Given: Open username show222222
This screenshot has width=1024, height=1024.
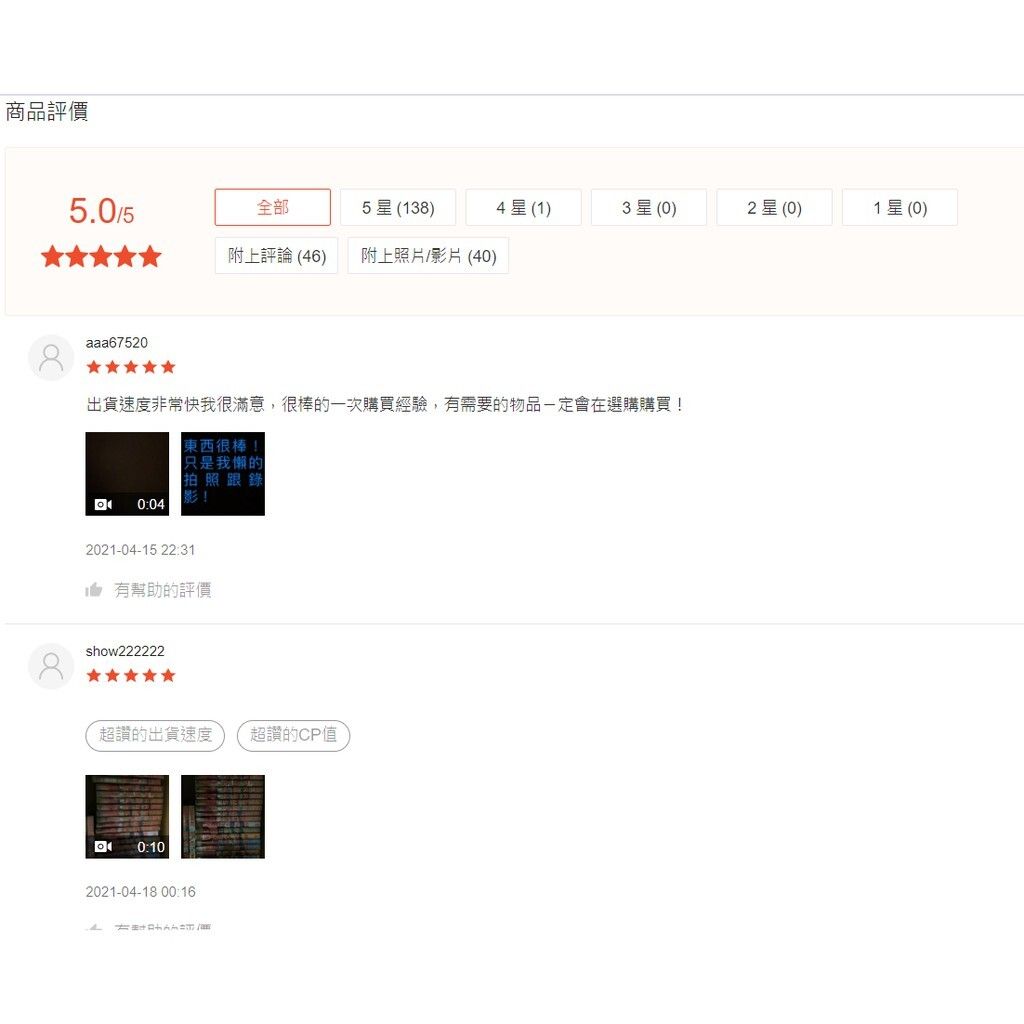Looking at the screenshot, I should tap(125, 651).
